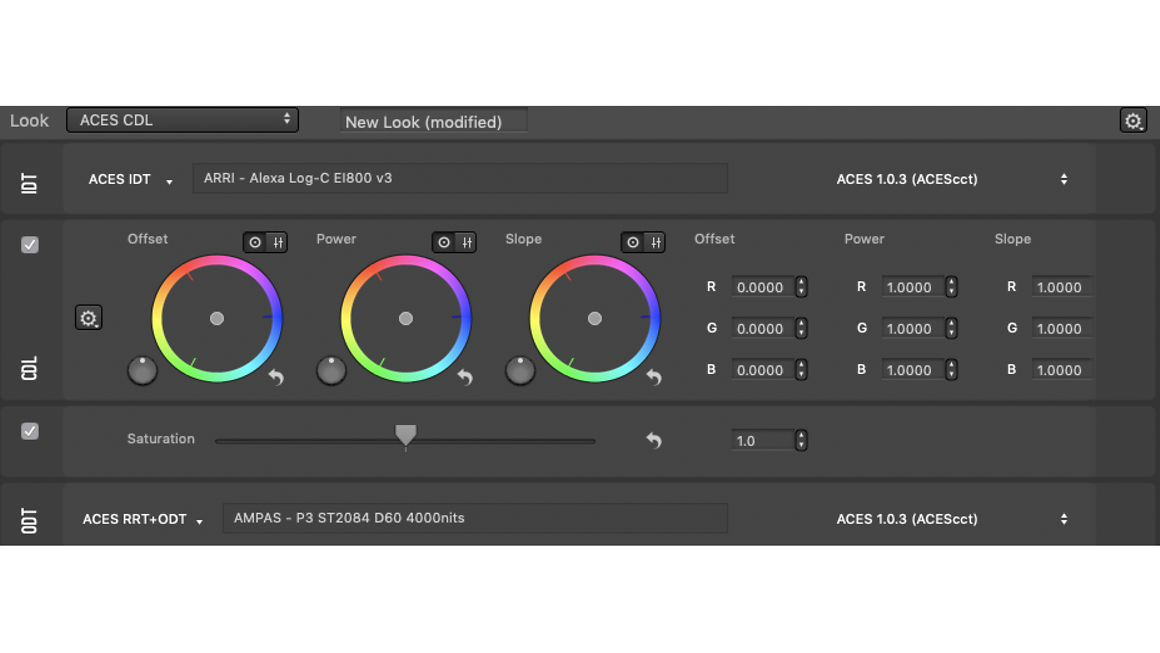The width and height of the screenshot is (1160, 653).
Task: Switch Slope control to color wheel mode
Action: coord(633,242)
